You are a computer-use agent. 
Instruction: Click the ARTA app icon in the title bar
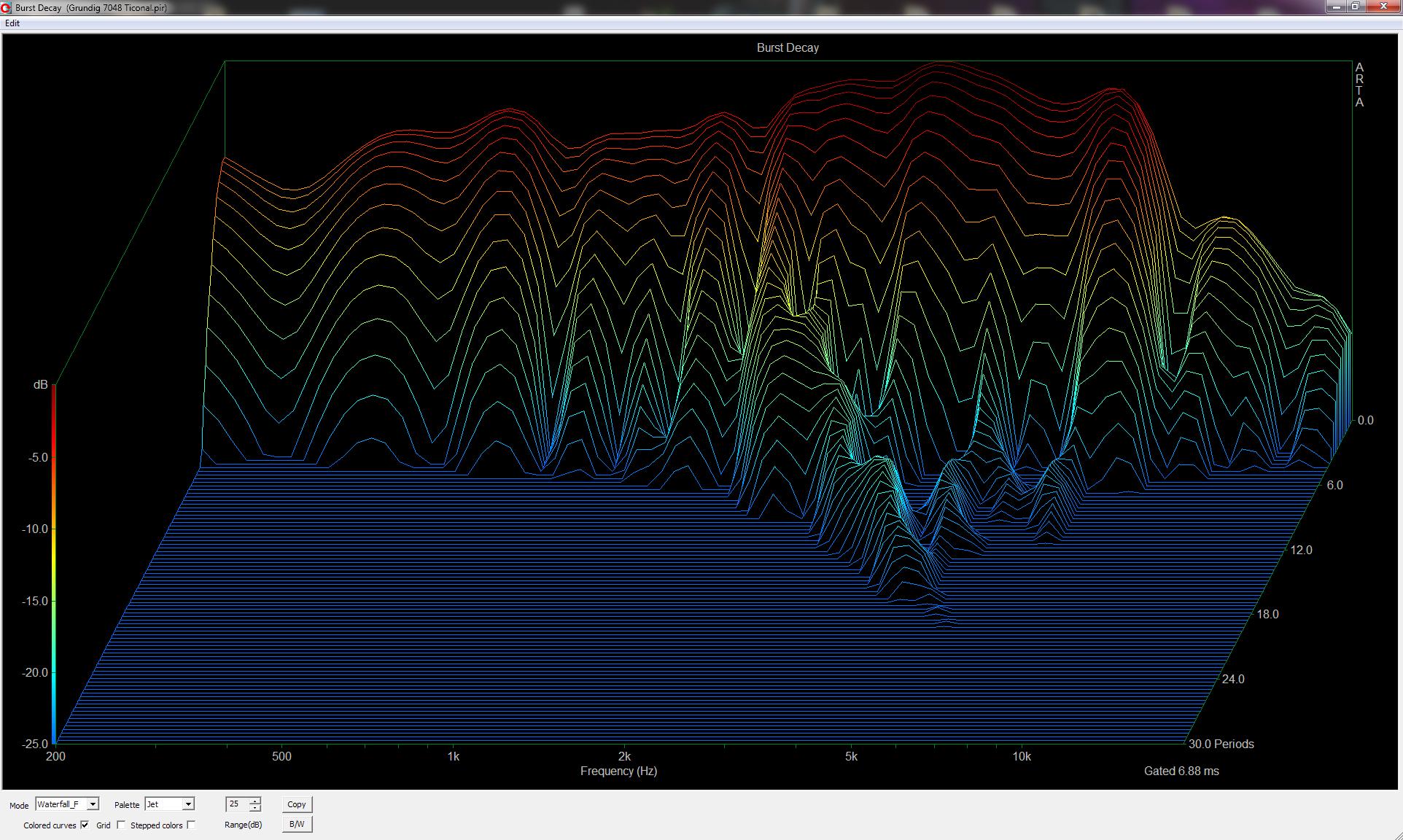point(7,7)
